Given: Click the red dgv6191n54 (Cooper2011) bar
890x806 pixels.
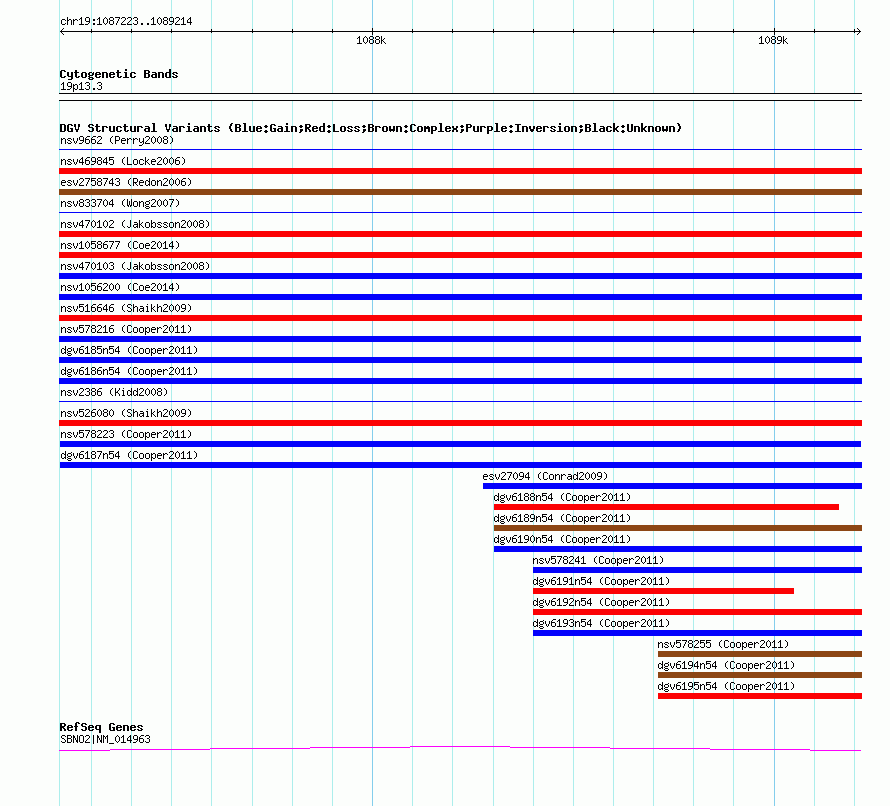Looking at the screenshot, I should [663, 591].
